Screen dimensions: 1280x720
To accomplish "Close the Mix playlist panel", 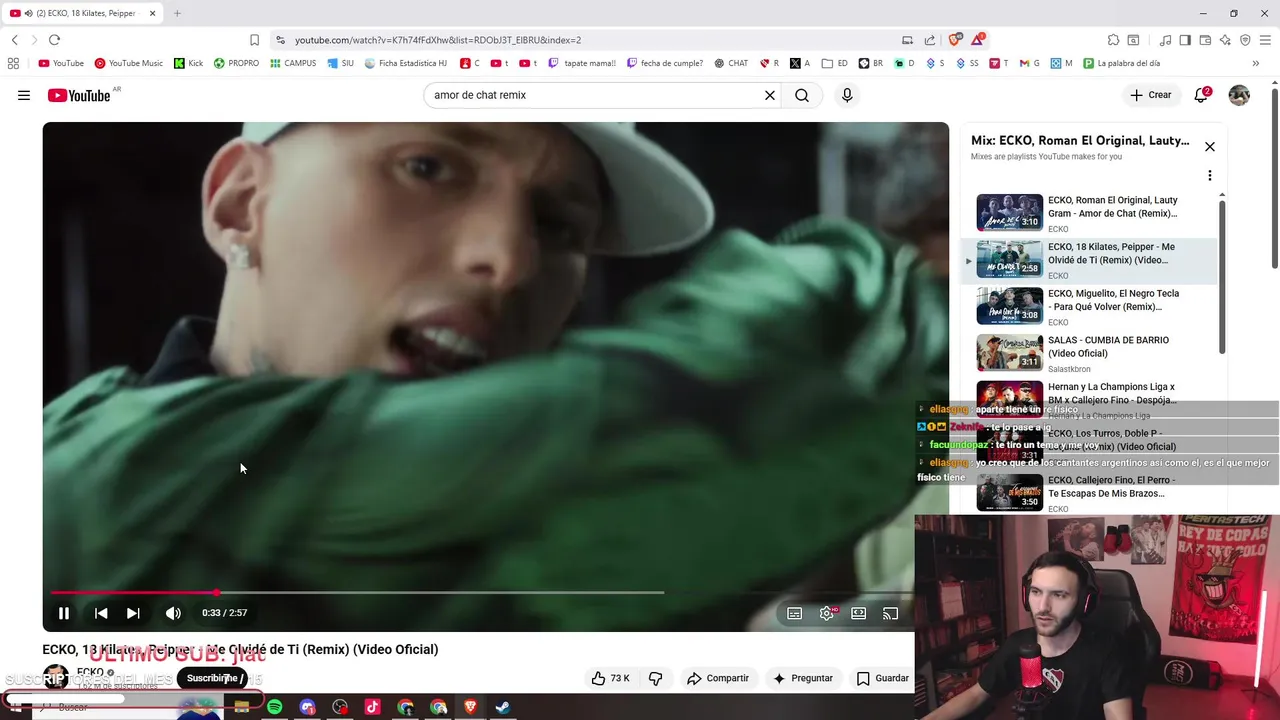I will pos(1210,146).
